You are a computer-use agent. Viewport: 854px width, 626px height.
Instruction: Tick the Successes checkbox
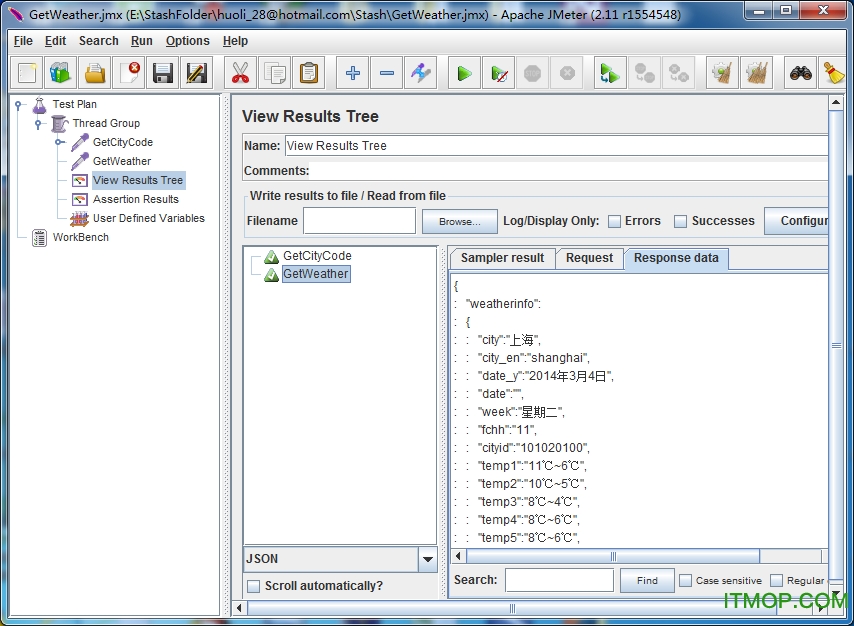coord(681,221)
